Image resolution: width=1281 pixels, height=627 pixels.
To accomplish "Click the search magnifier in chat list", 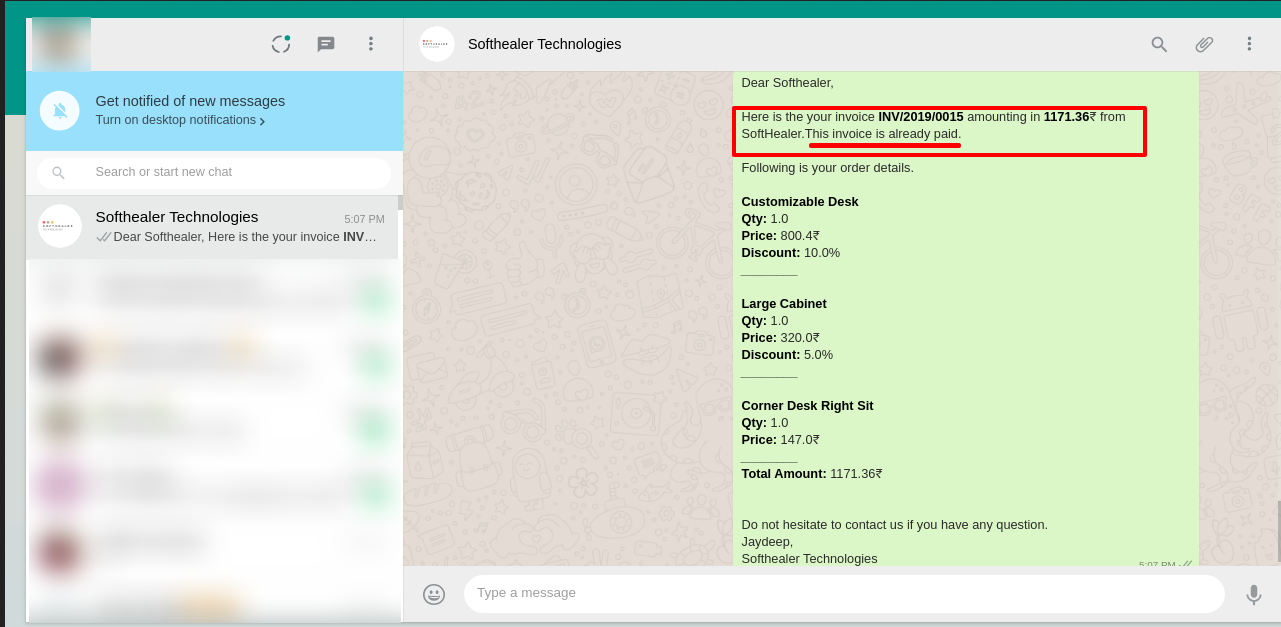I will [x=58, y=173].
